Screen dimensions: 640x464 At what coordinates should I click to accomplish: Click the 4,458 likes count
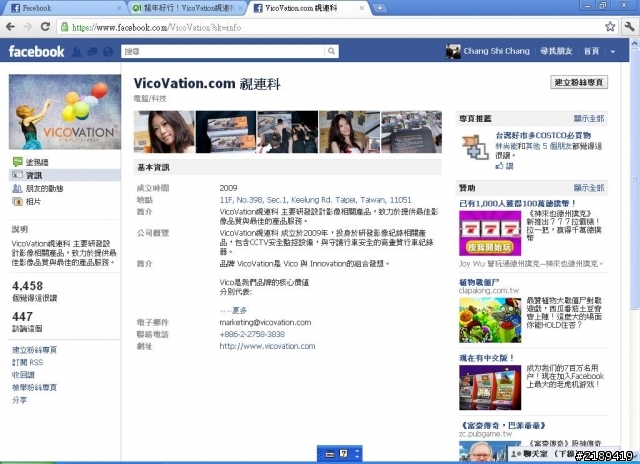27,286
